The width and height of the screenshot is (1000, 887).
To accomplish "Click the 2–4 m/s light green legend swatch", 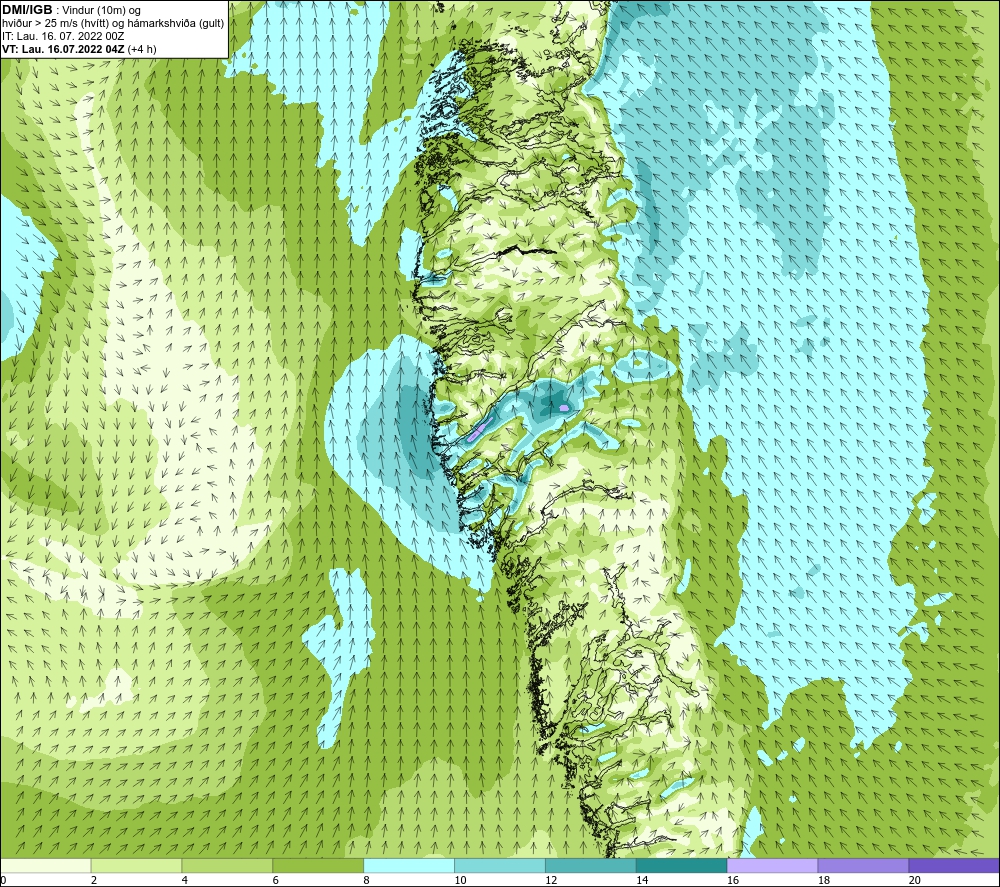I will pyautogui.click(x=136, y=865).
